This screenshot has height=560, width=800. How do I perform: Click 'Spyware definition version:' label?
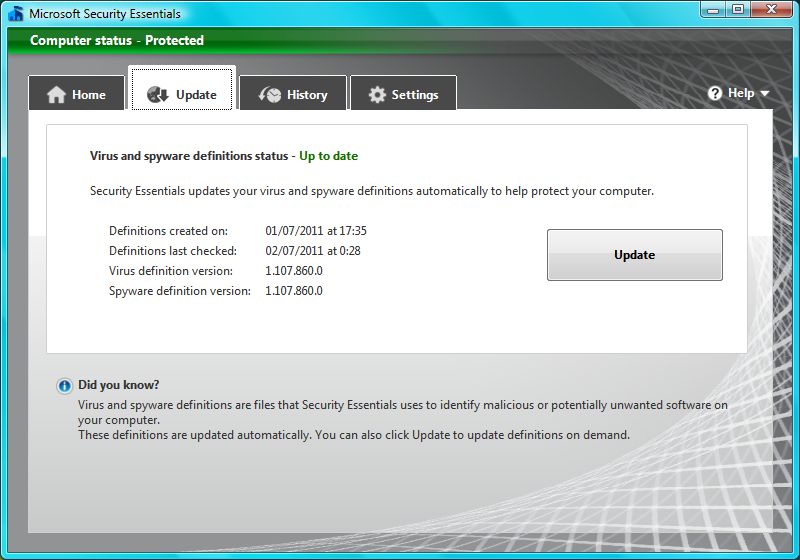(x=180, y=291)
